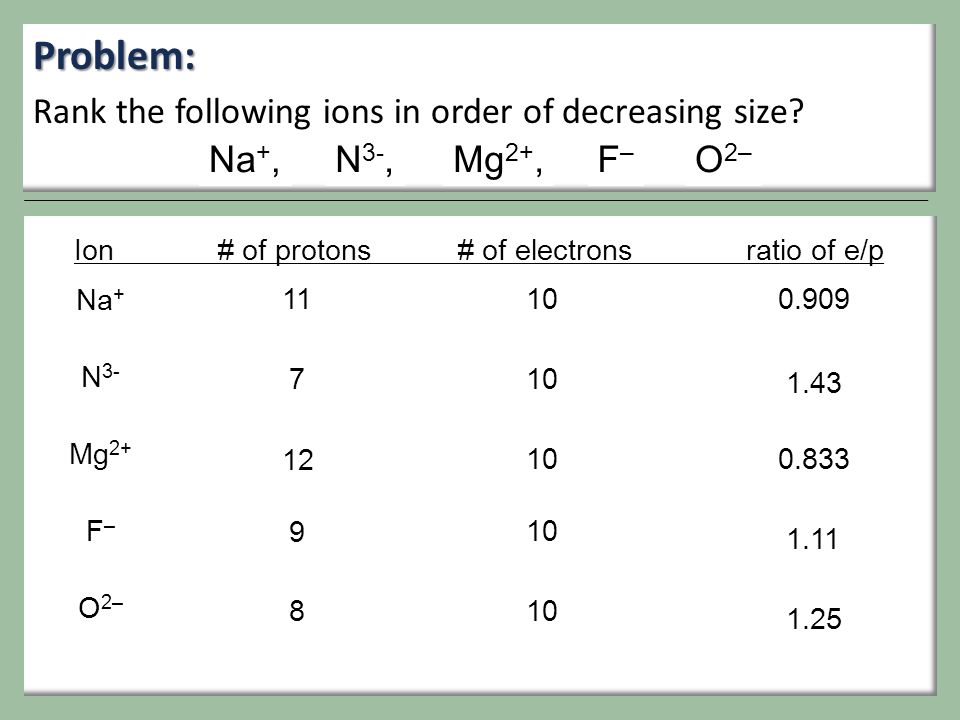Click the ratio value 1.25
The image size is (960, 720).
tap(814, 619)
